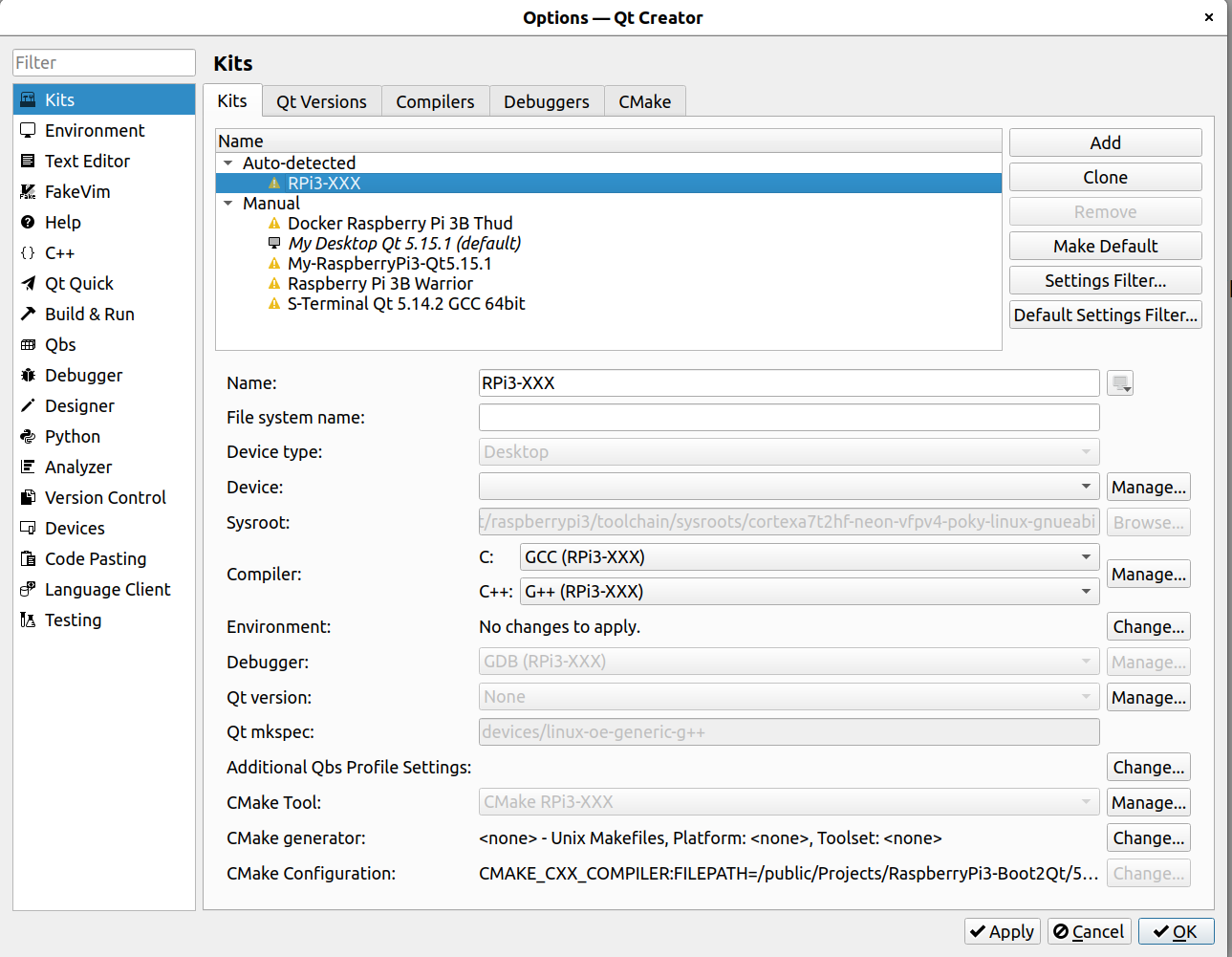
Task: Collapse the Auto-detected kits group
Action: [227, 163]
